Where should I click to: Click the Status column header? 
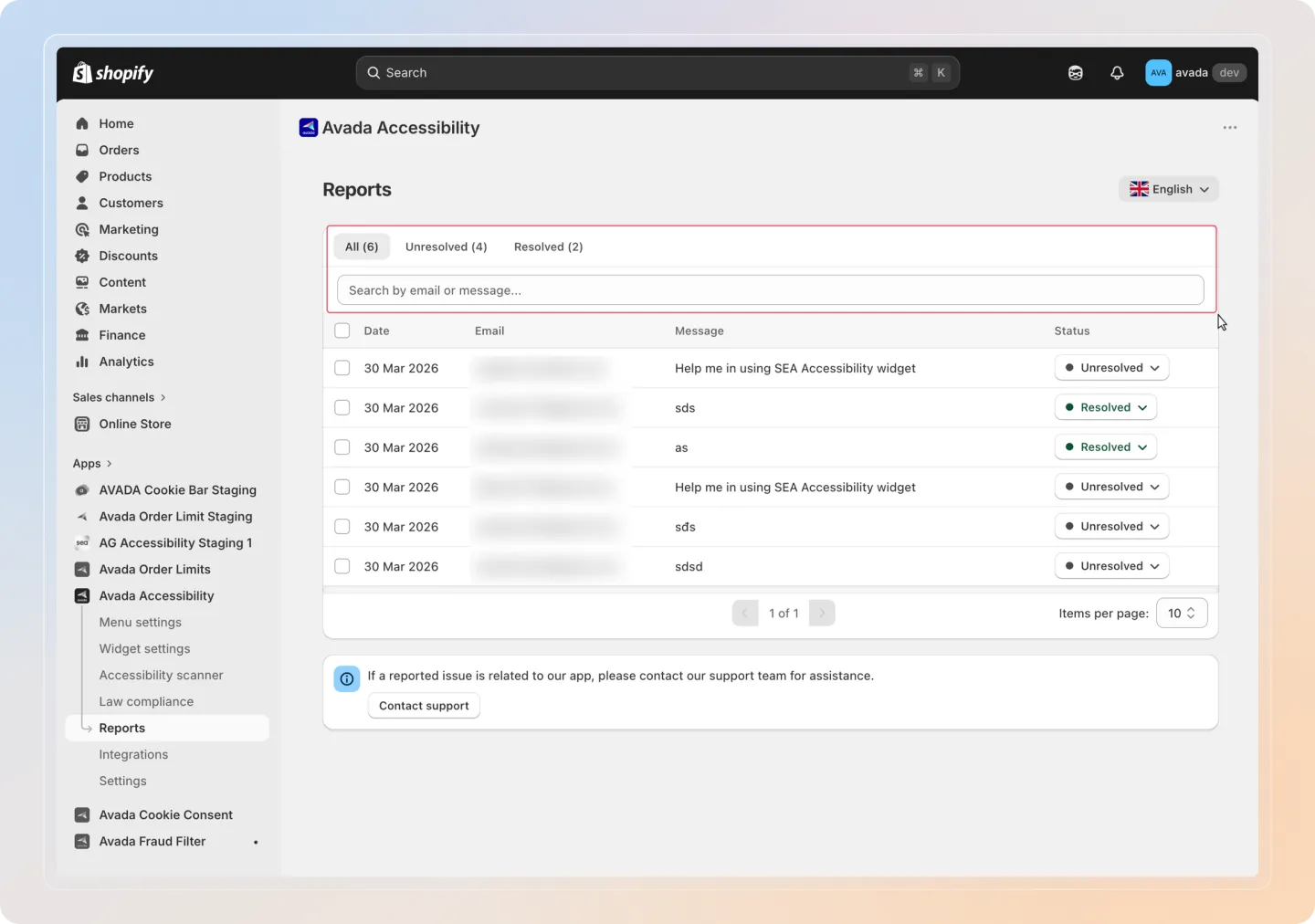pos(1072,331)
